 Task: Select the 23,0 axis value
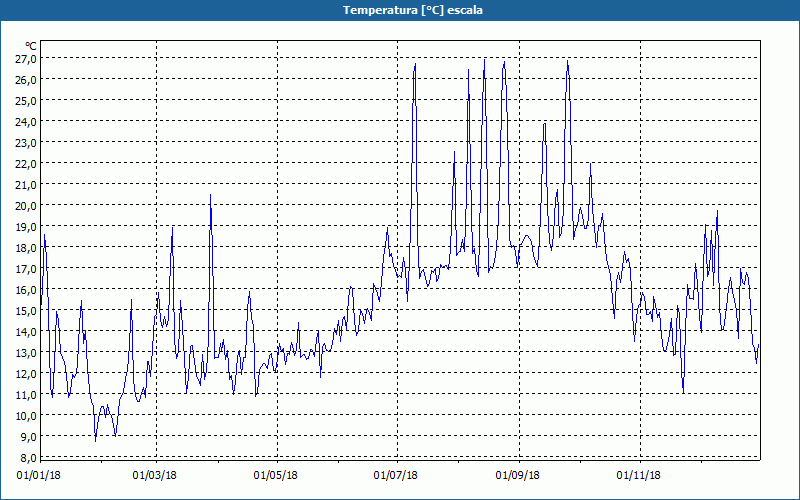click(26, 143)
